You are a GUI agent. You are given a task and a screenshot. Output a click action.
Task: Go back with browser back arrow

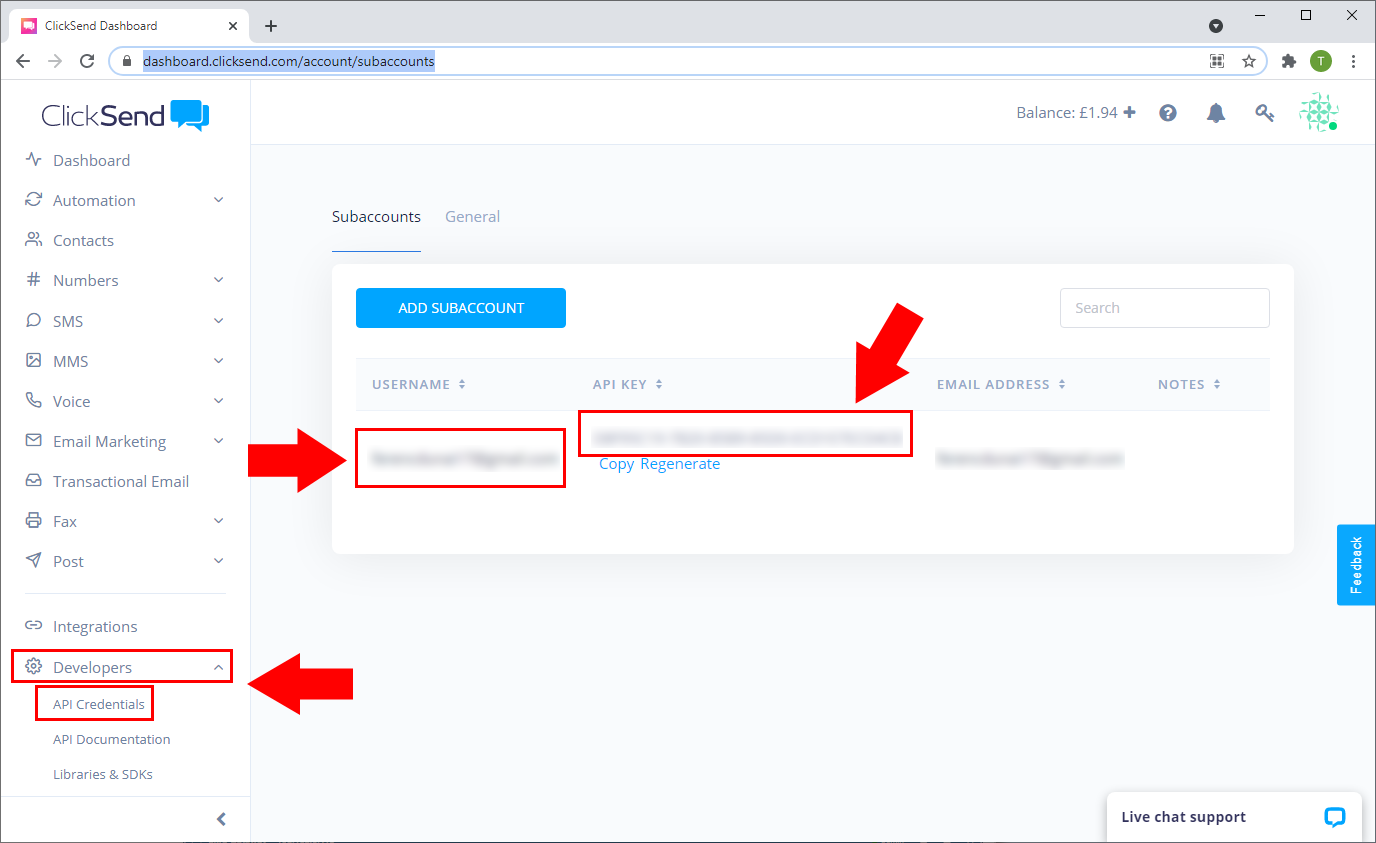tap(23, 61)
